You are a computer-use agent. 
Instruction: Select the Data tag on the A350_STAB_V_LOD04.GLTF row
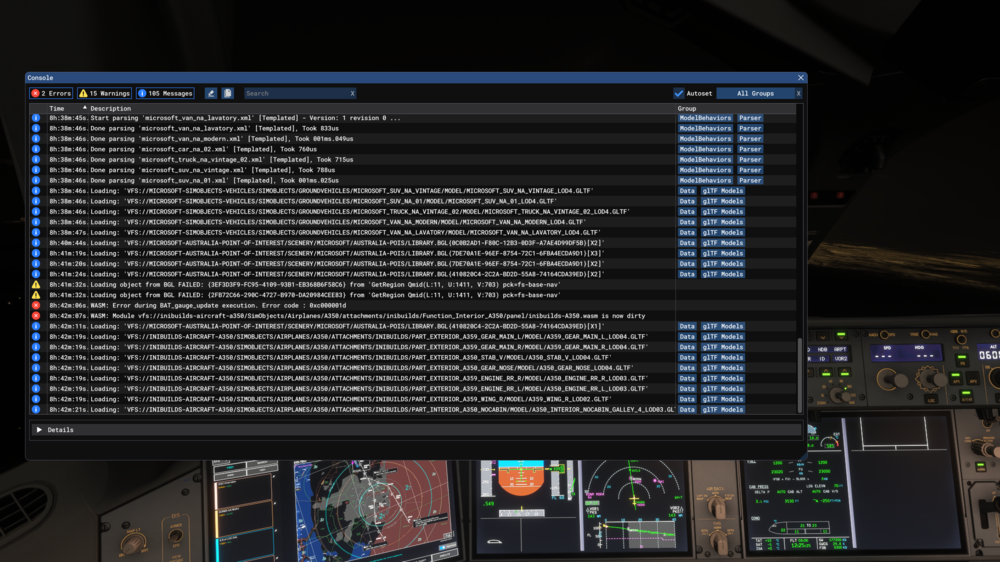(687, 357)
